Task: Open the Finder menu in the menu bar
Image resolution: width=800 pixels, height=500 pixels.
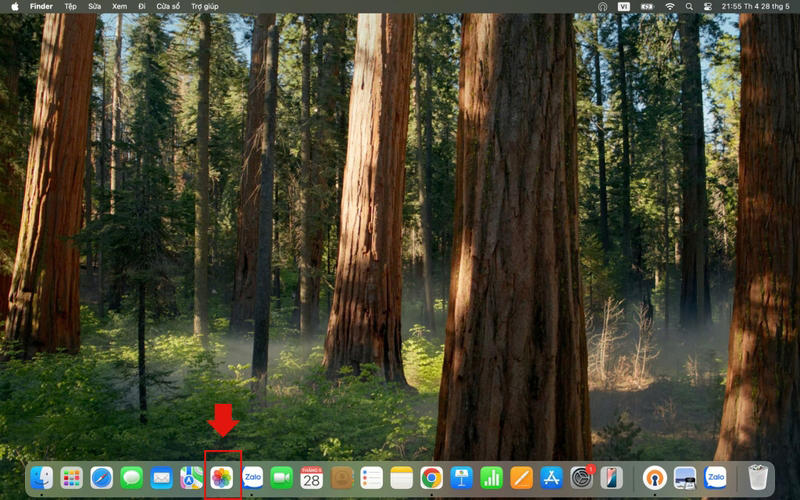Action: (x=41, y=7)
